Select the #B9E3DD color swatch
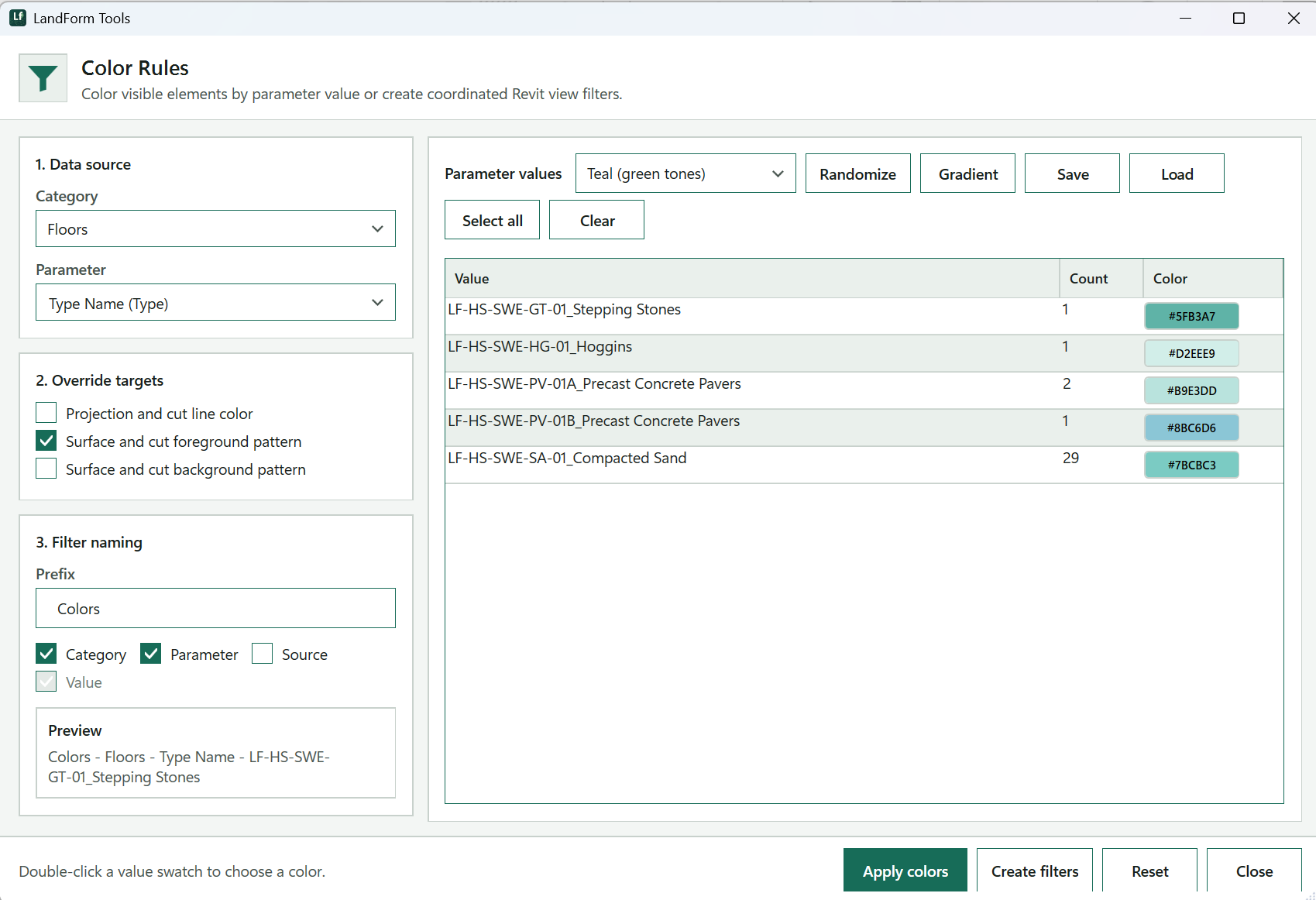This screenshot has width=1316, height=900. pos(1191,390)
